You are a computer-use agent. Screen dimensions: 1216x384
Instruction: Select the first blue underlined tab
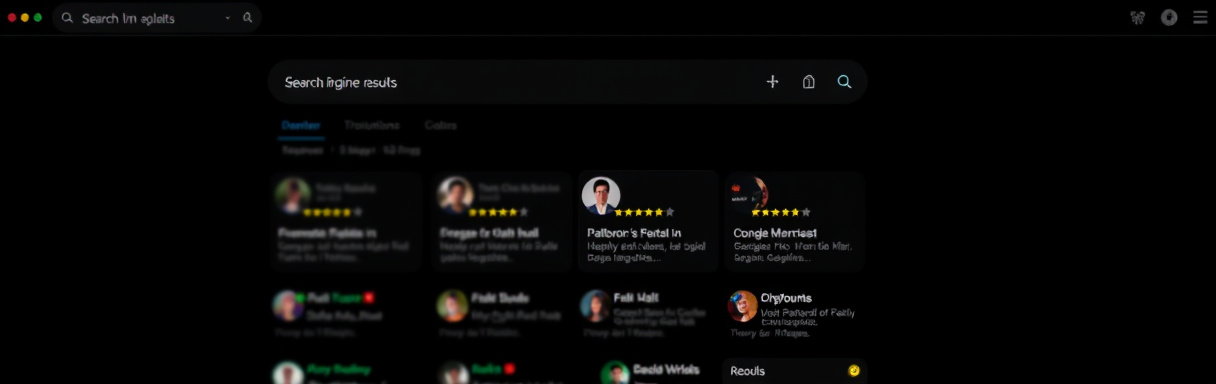[x=301, y=125]
